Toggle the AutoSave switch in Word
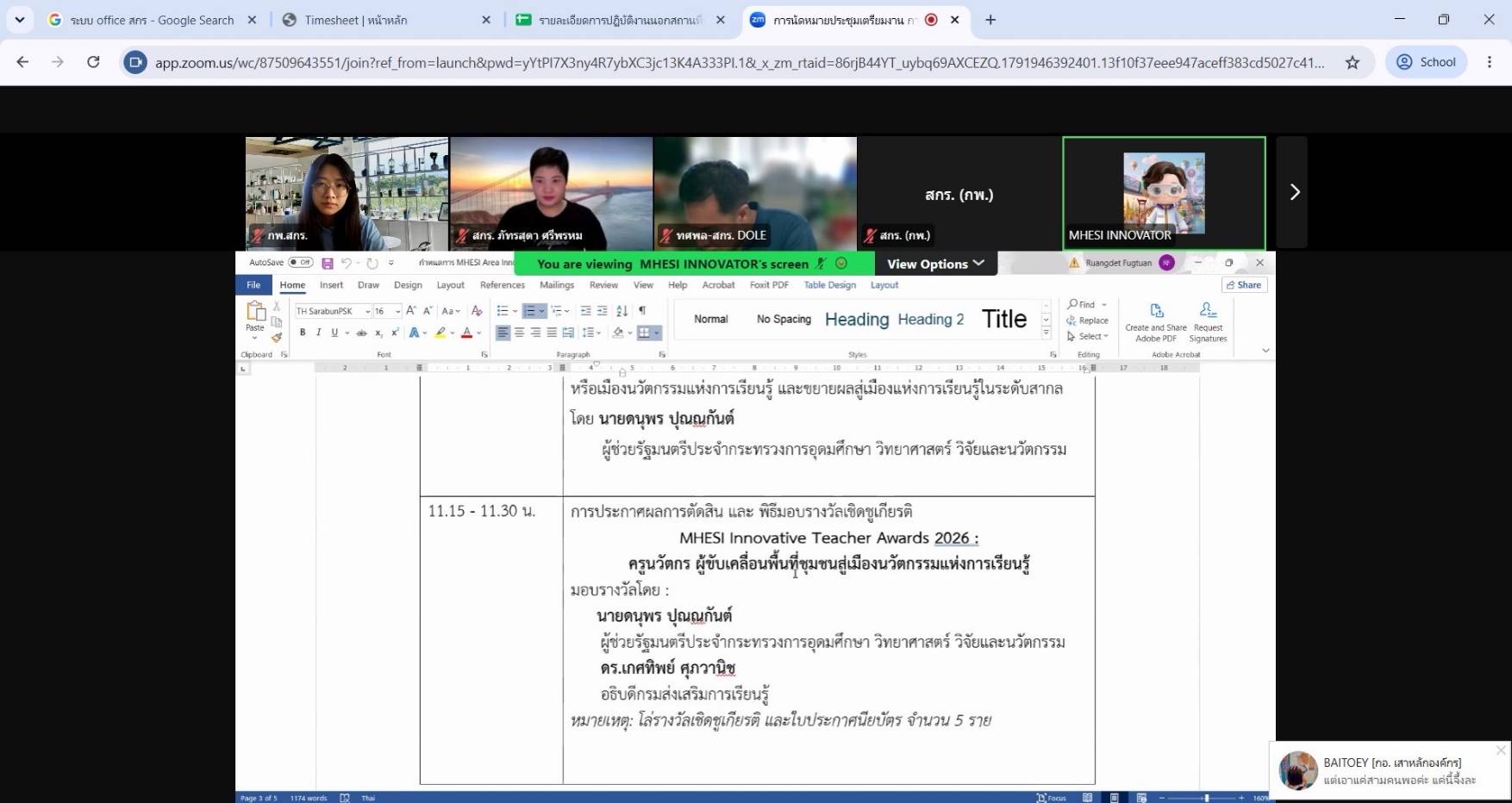This screenshot has height=803, width=1512. [300, 263]
